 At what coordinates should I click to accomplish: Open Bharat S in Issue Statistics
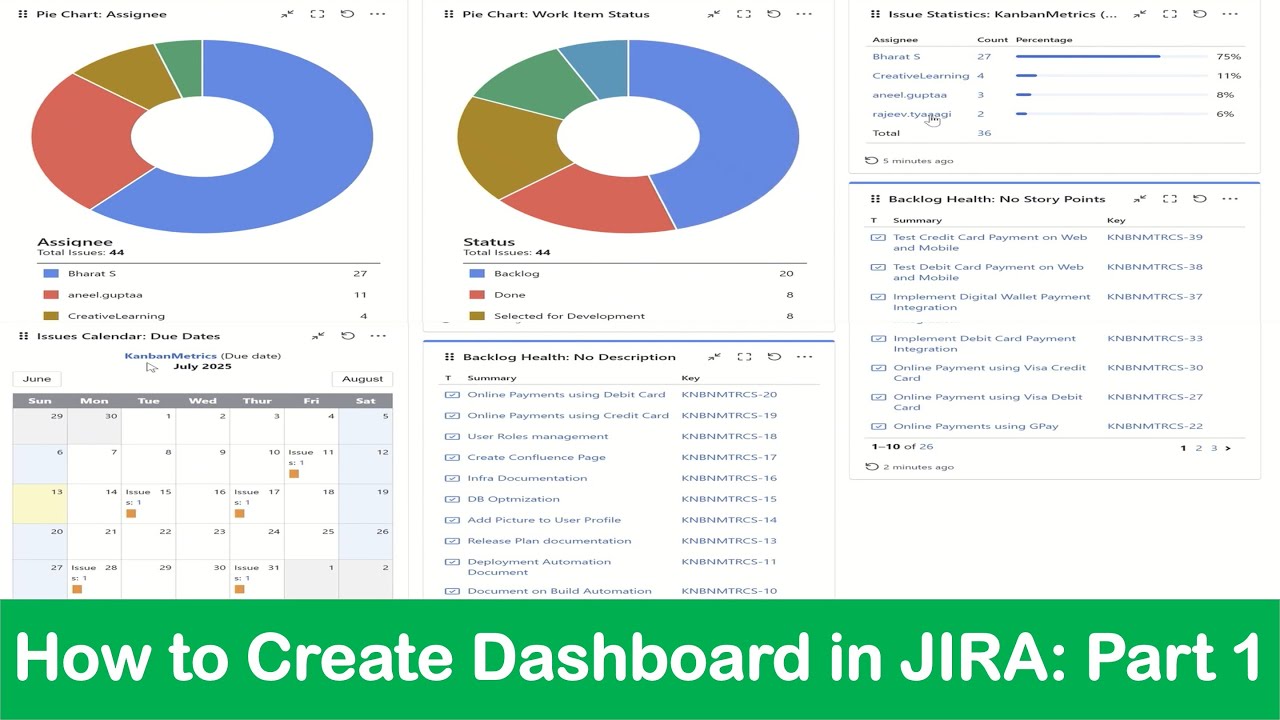[x=896, y=57]
